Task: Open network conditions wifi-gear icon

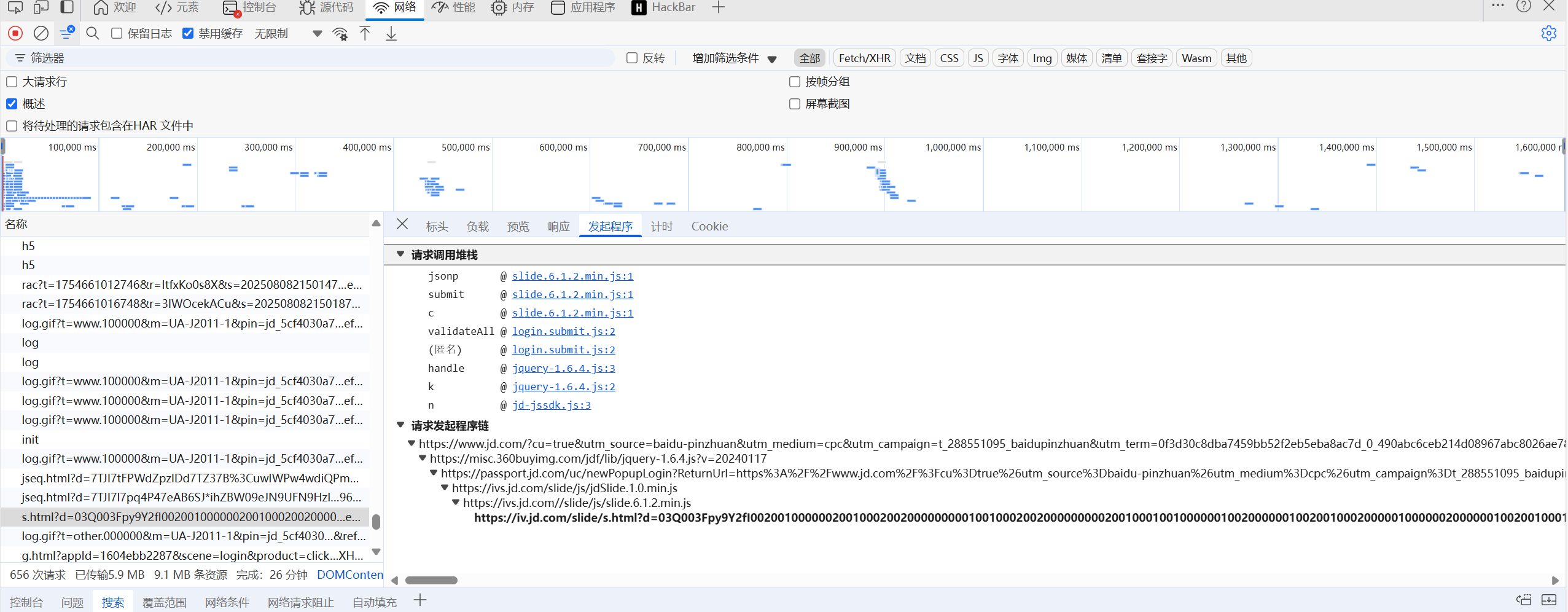Action: coord(340,34)
